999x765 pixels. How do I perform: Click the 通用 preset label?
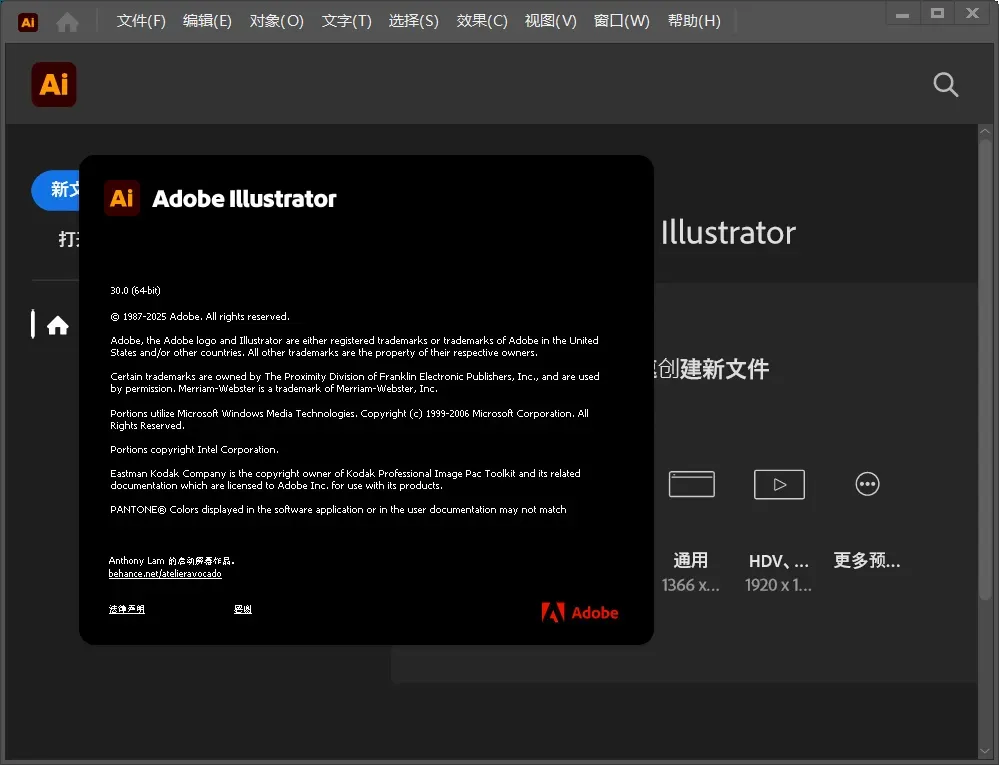click(691, 561)
